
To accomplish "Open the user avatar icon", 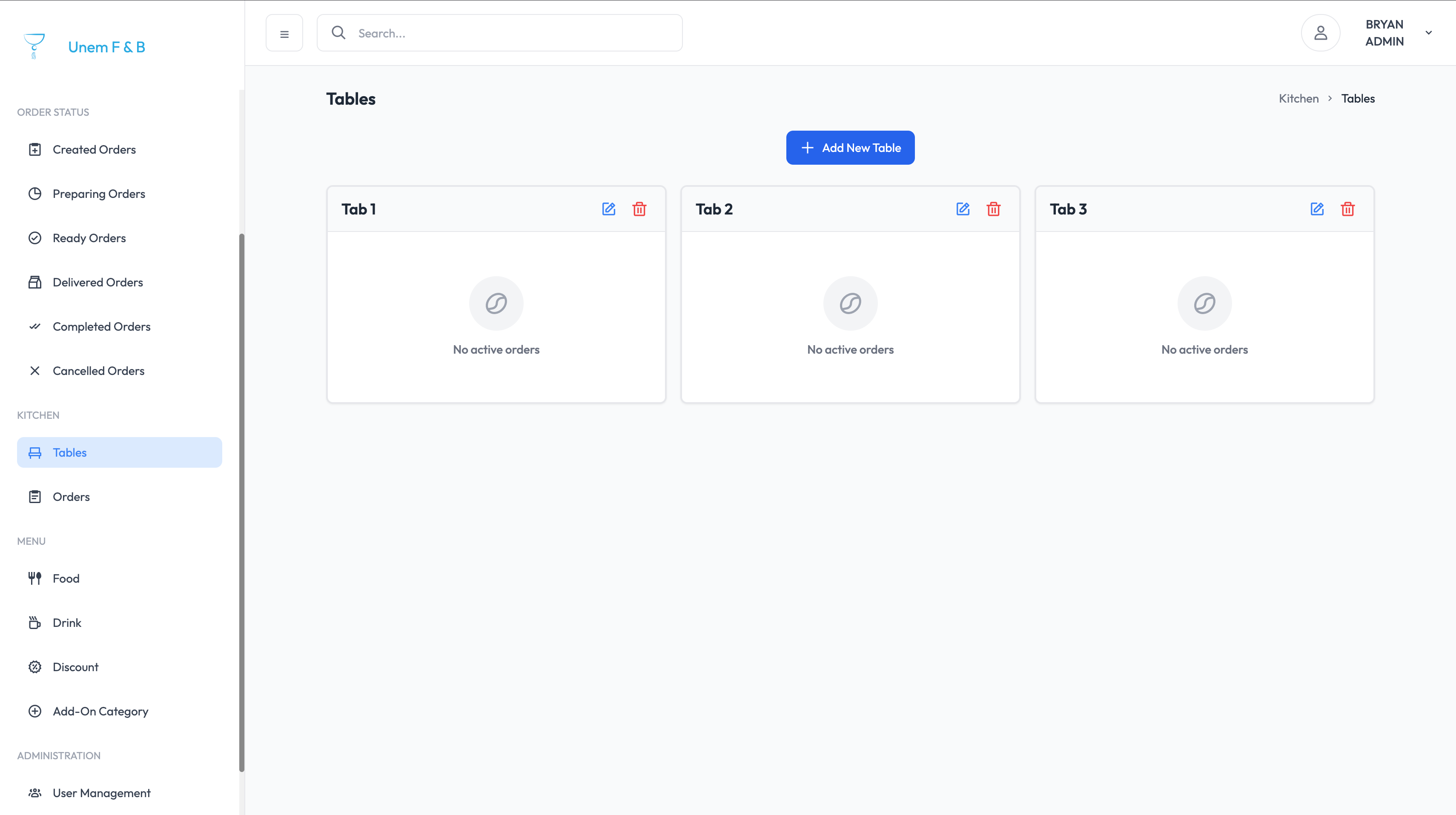I will coord(1320,33).
